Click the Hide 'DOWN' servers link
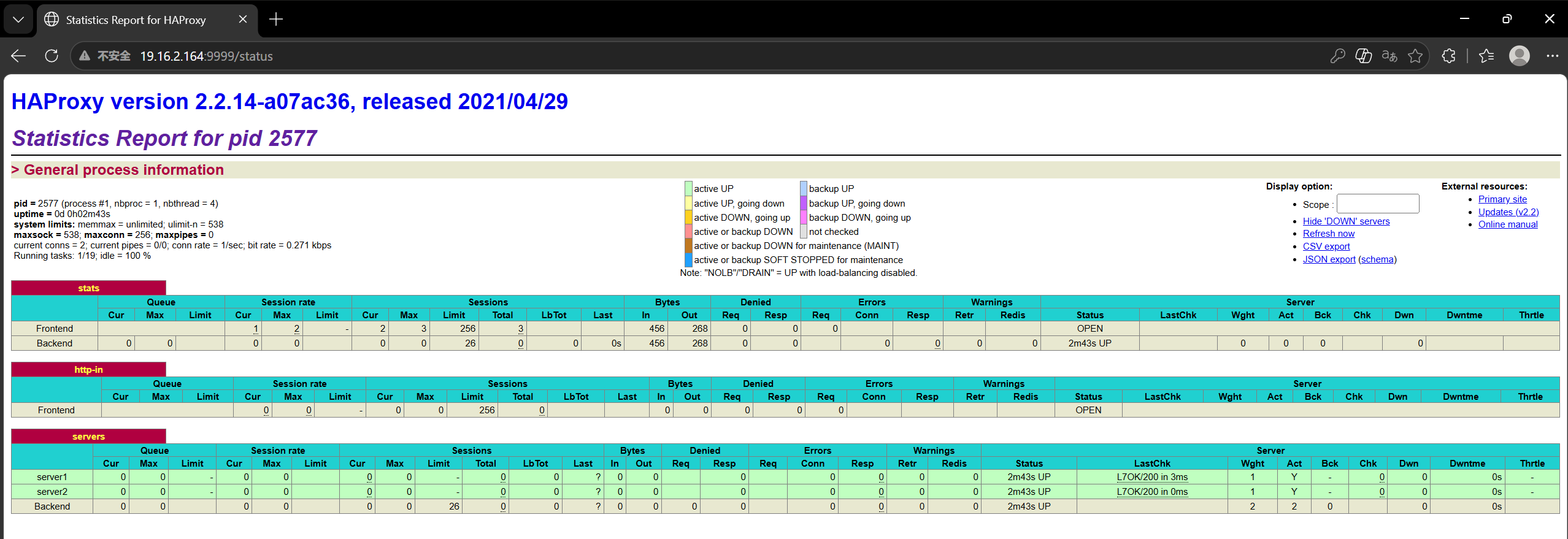The image size is (1568, 539). [x=1347, y=221]
